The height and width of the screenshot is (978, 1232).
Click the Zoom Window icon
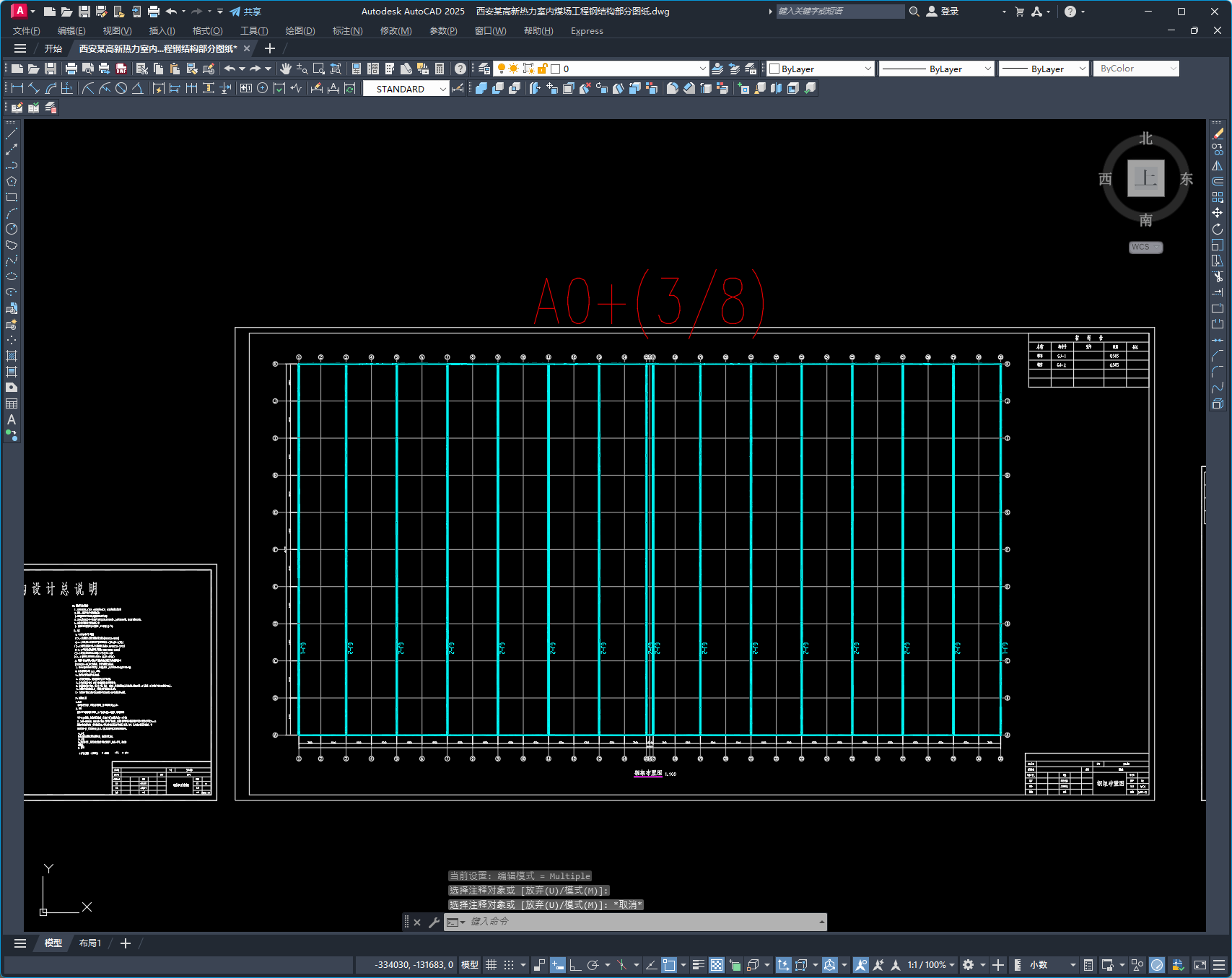click(319, 69)
